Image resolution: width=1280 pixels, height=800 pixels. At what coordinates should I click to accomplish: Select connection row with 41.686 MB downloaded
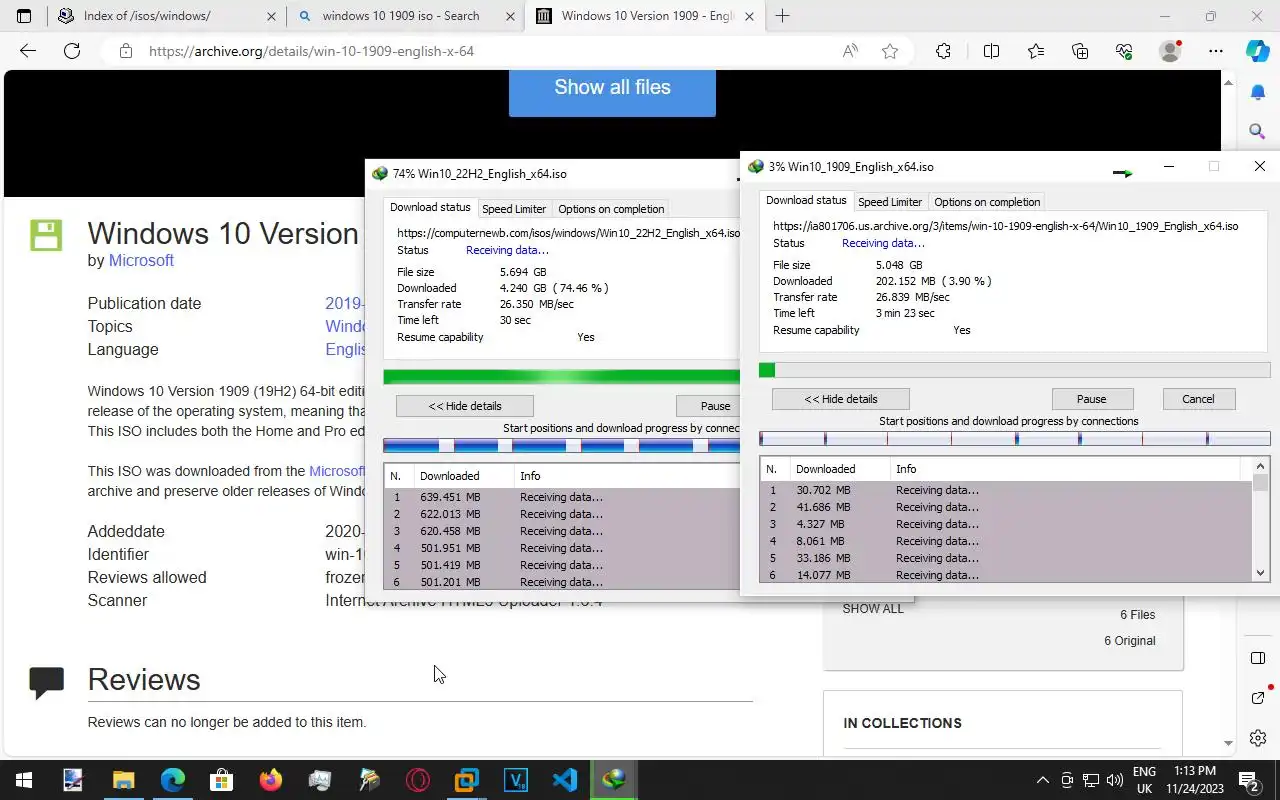(1006, 507)
